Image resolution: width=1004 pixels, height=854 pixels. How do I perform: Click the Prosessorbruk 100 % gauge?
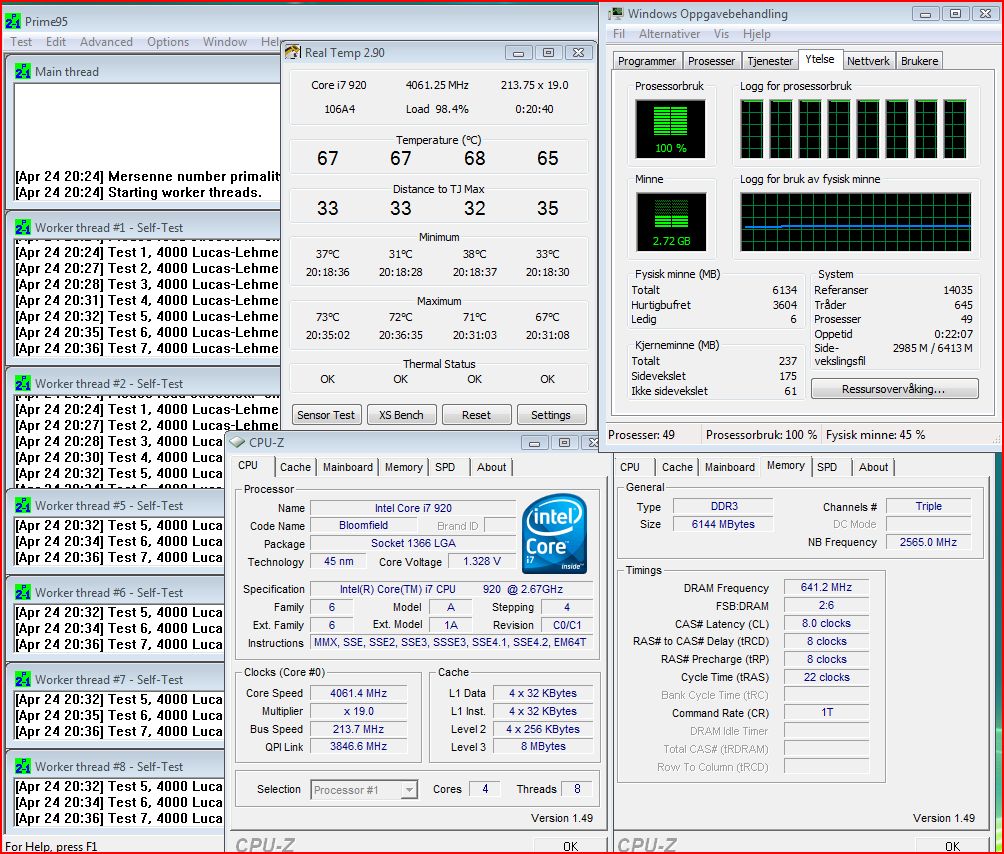click(x=670, y=129)
